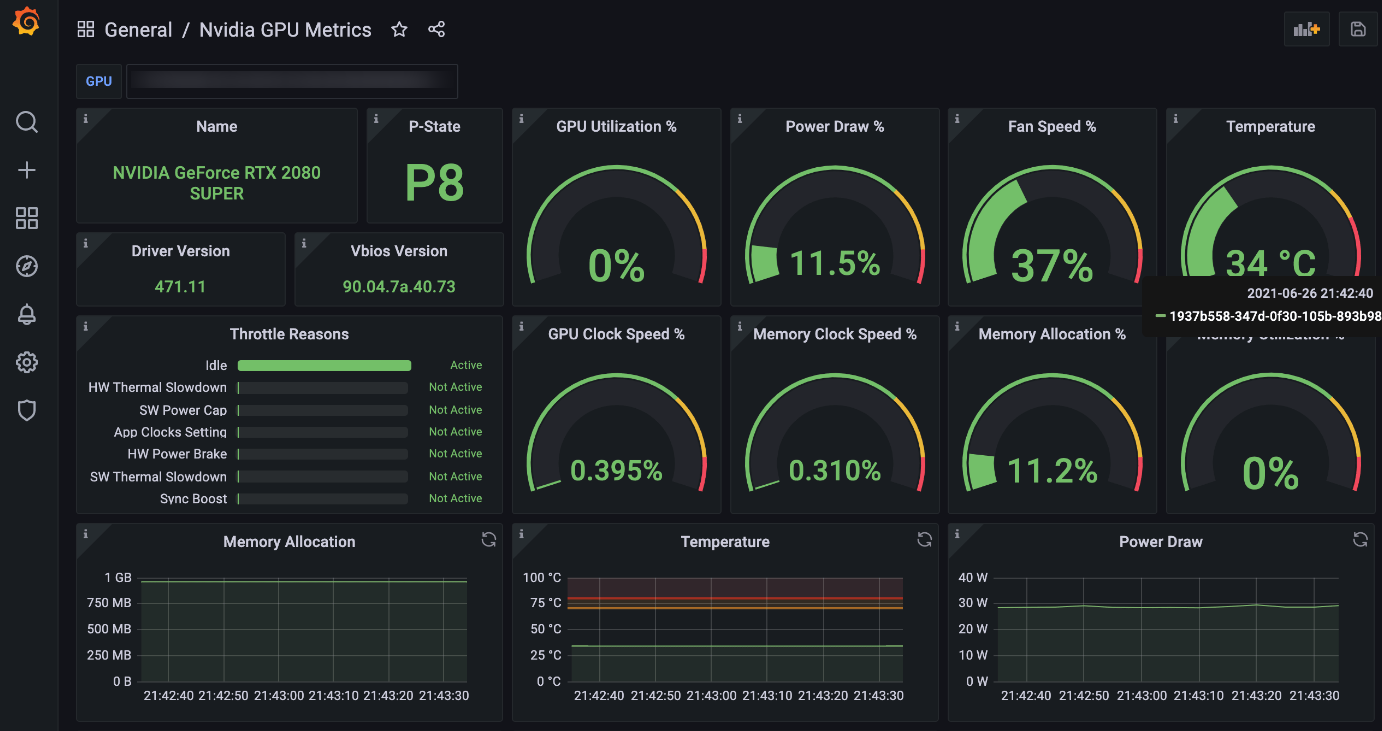
Task: Open the GPU variable dropdown
Action: tap(291, 81)
